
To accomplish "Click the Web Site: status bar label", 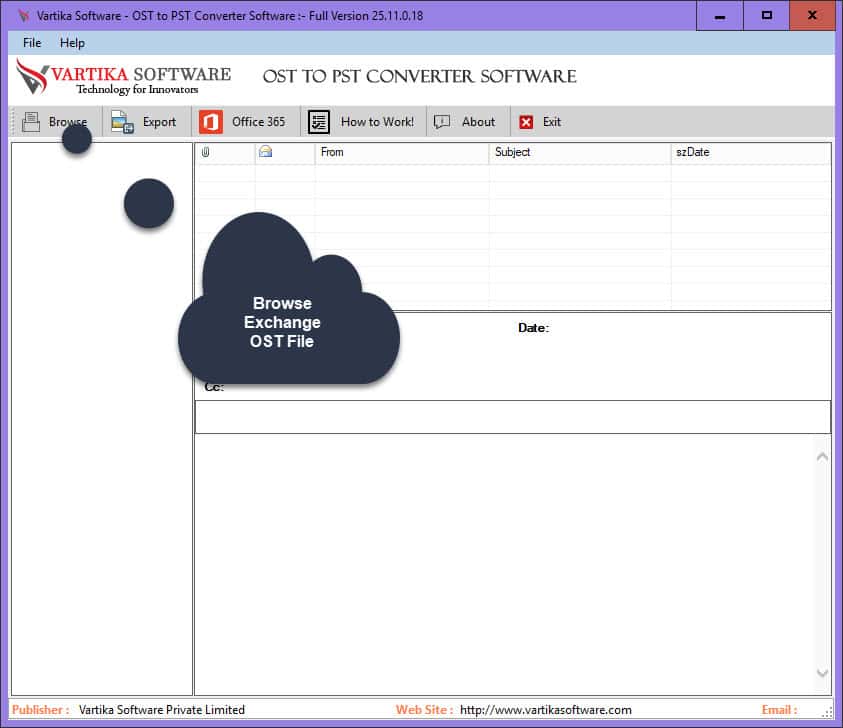I will point(424,710).
